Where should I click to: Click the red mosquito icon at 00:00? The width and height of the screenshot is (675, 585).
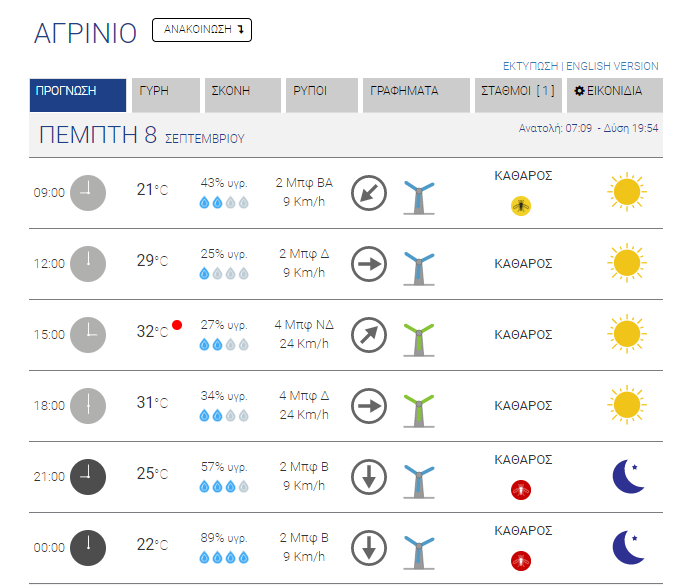pos(521,561)
